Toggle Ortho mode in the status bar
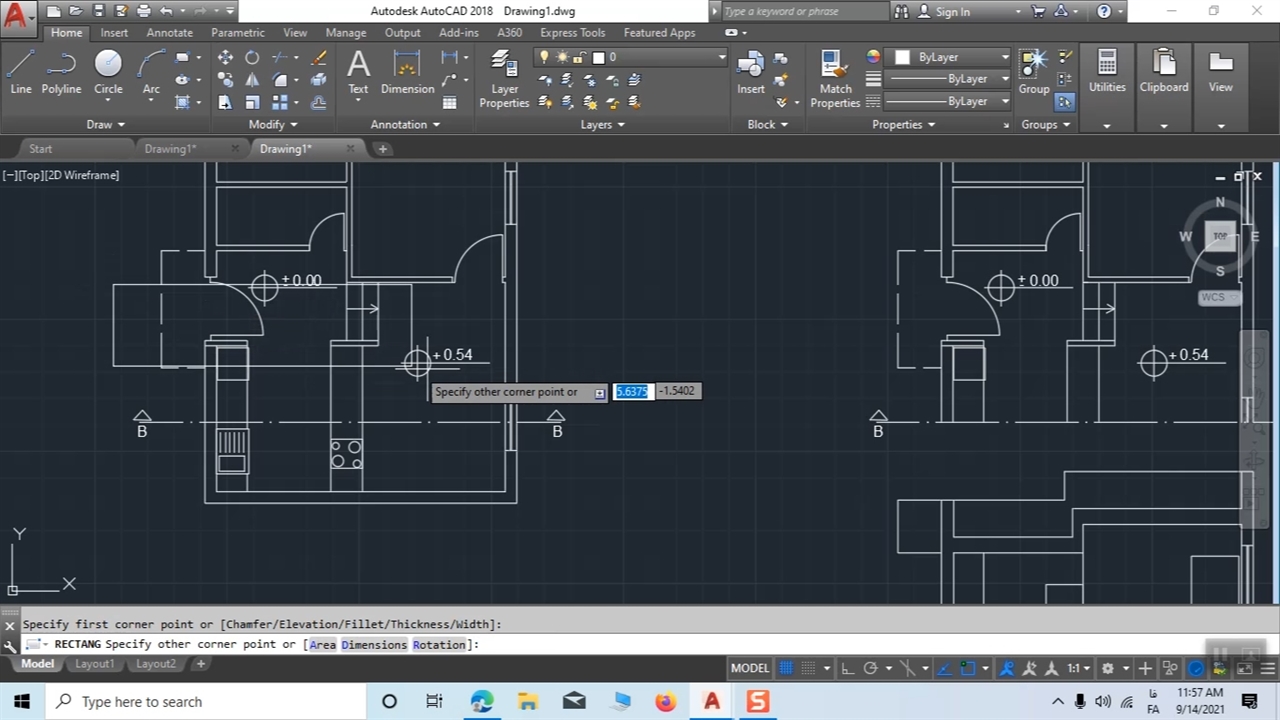Image resolution: width=1280 pixels, height=720 pixels. (847, 668)
